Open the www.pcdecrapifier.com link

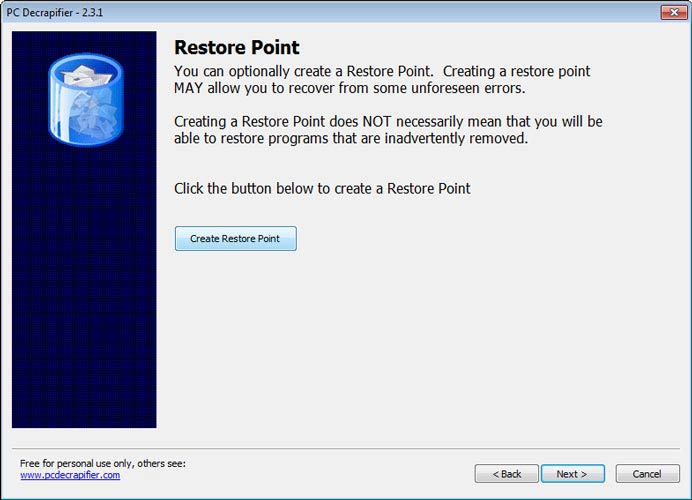click(x=70, y=475)
